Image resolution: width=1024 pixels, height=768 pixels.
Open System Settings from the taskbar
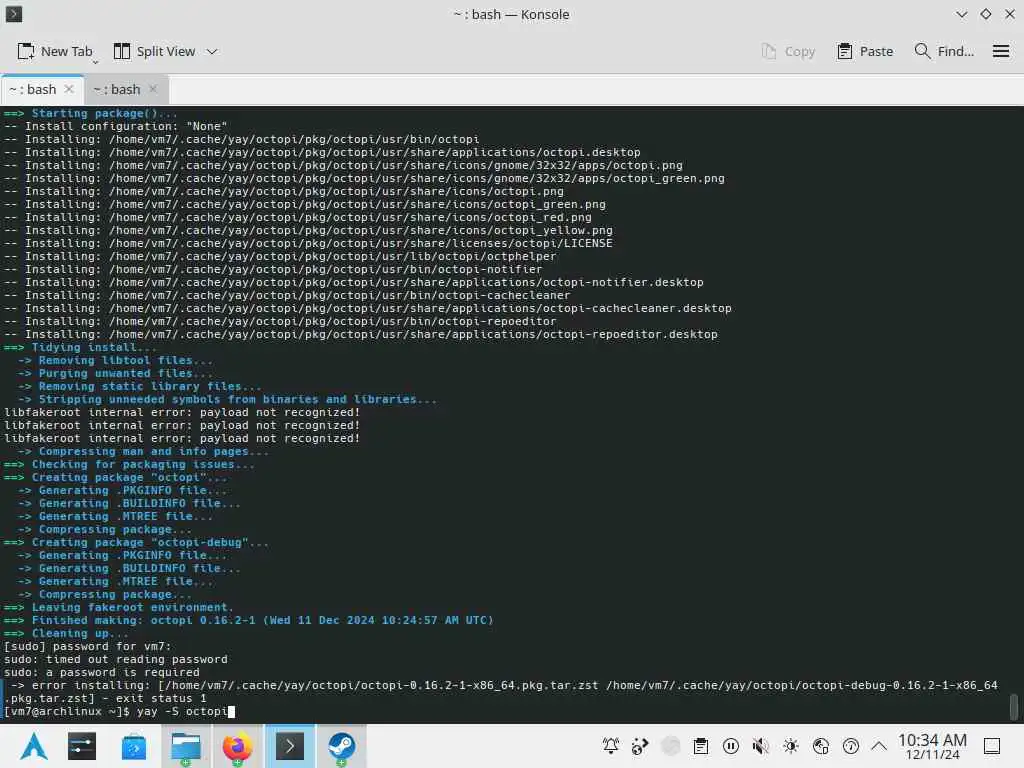click(x=82, y=746)
